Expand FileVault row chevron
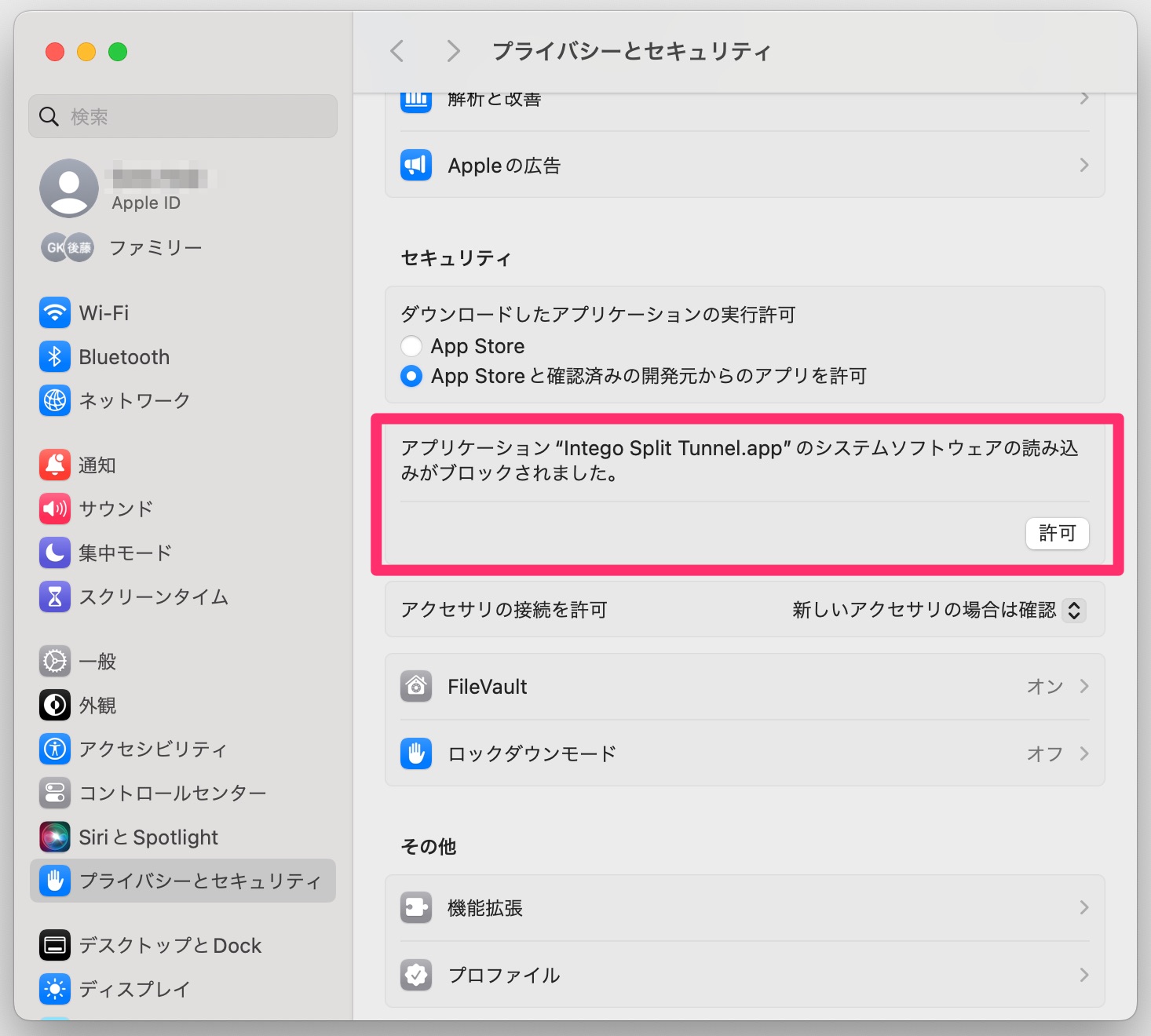Screen dimensions: 1151x1036 1084,687
